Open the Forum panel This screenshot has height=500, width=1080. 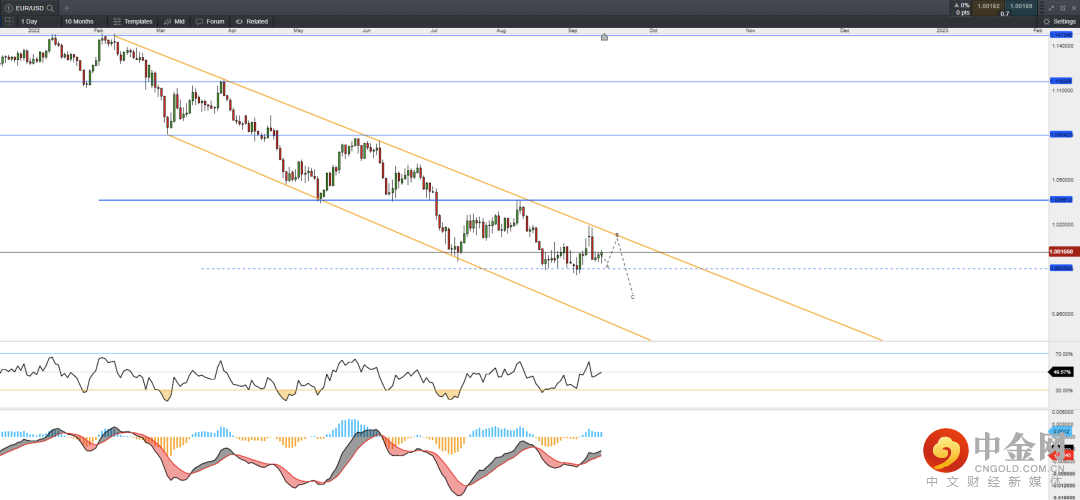[x=209, y=21]
